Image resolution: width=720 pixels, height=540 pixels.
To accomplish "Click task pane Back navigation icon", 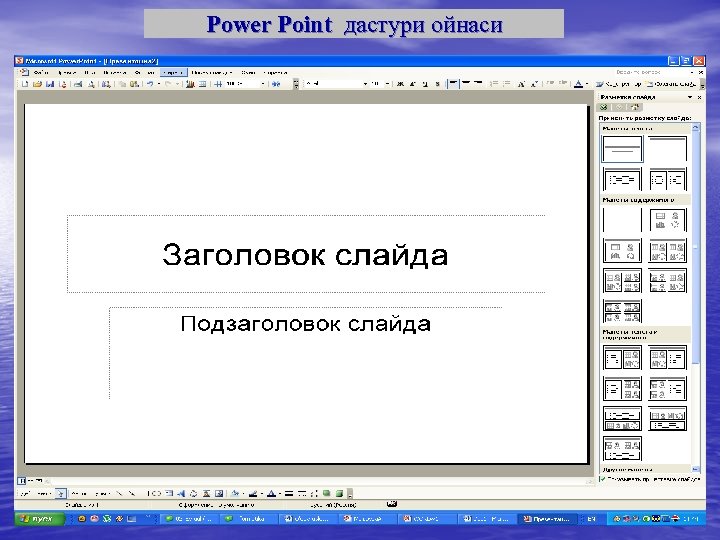I will [603, 107].
